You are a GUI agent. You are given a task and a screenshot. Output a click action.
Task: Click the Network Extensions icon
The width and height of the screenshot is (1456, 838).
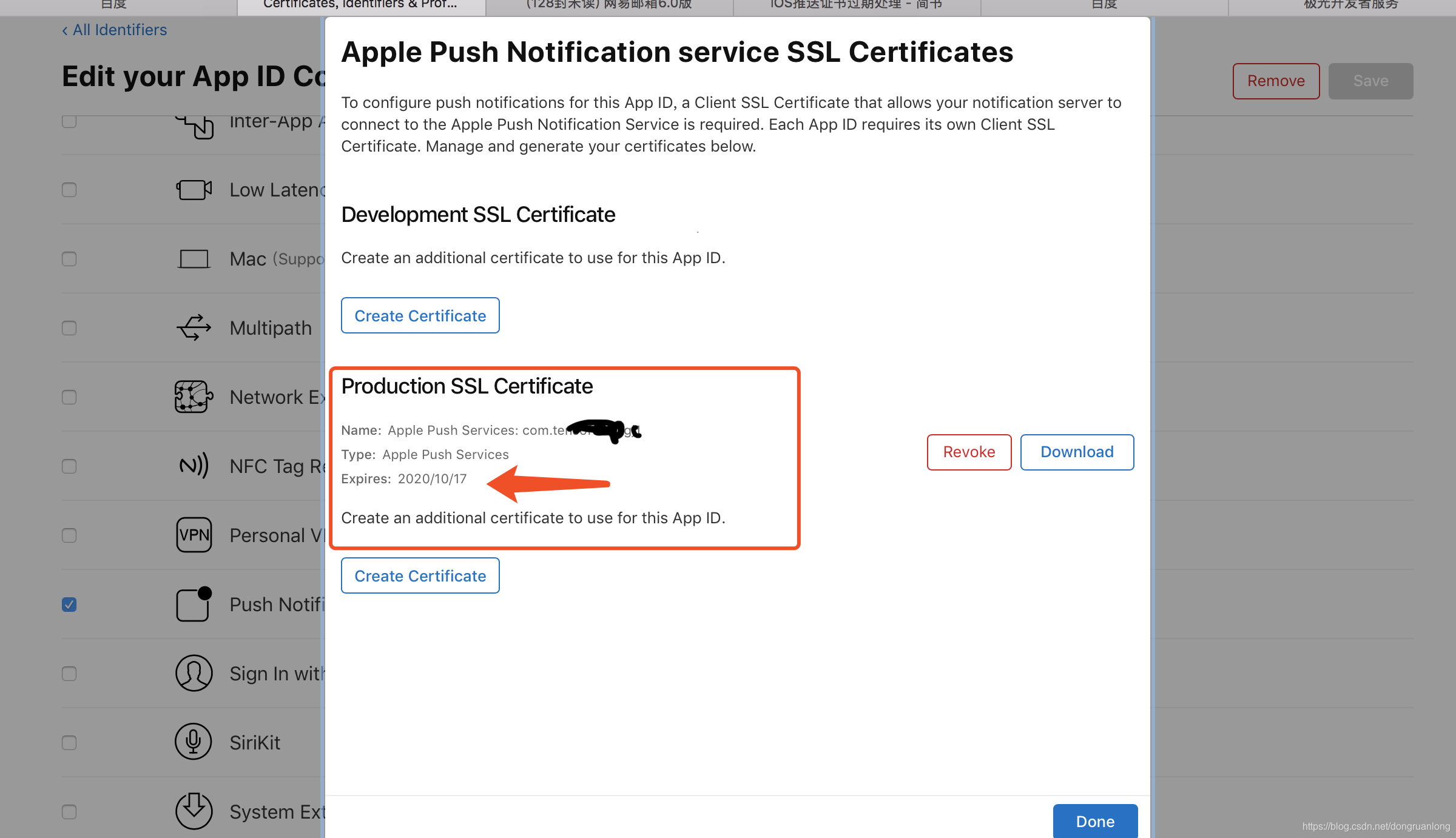pos(194,397)
